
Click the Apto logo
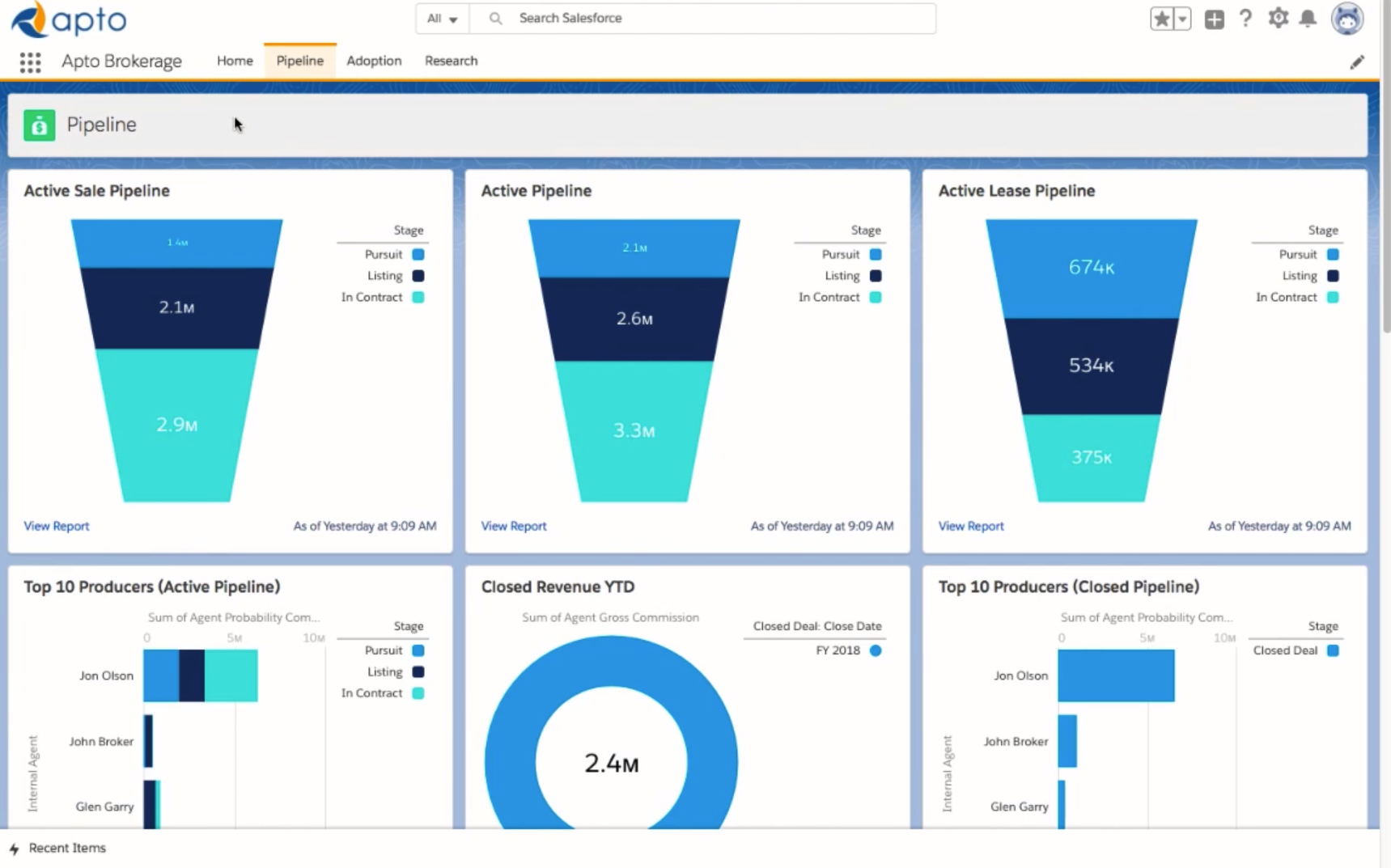tap(69, 19)
